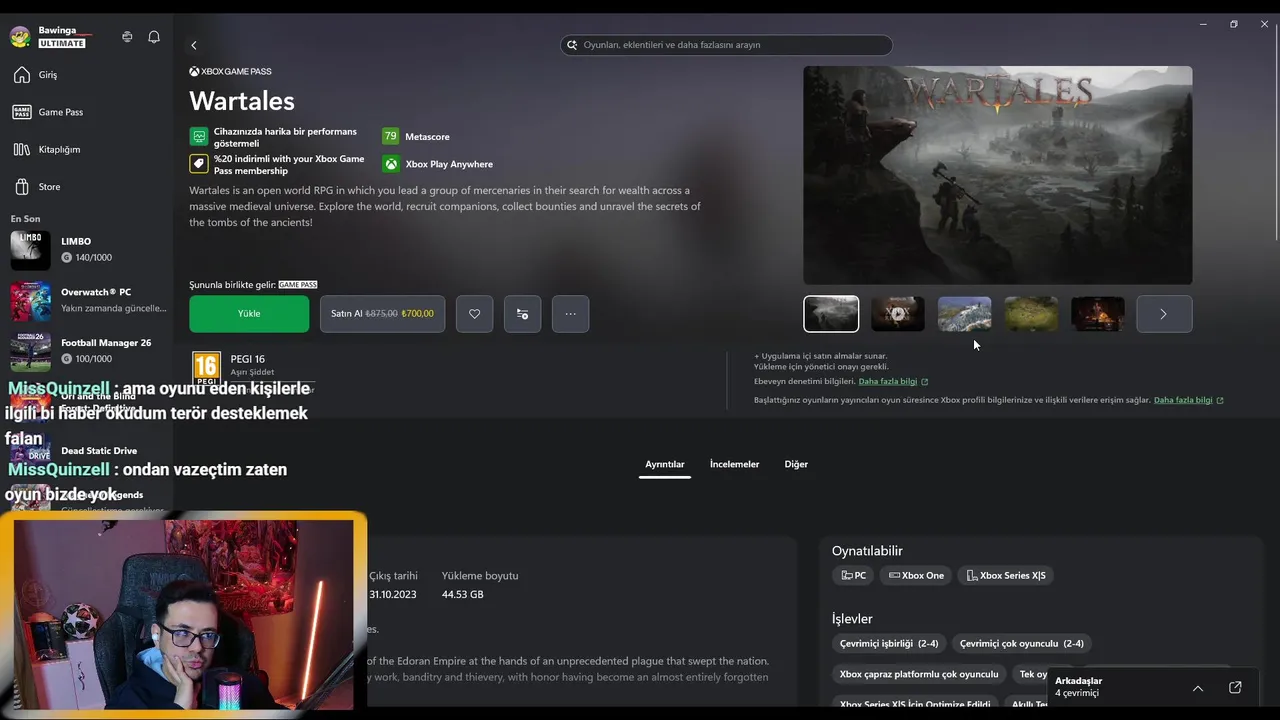The height and width of the screenshot is (720, 1280).
Task: Click the PEGI 16 rating badge
Action: coord(207,368)
